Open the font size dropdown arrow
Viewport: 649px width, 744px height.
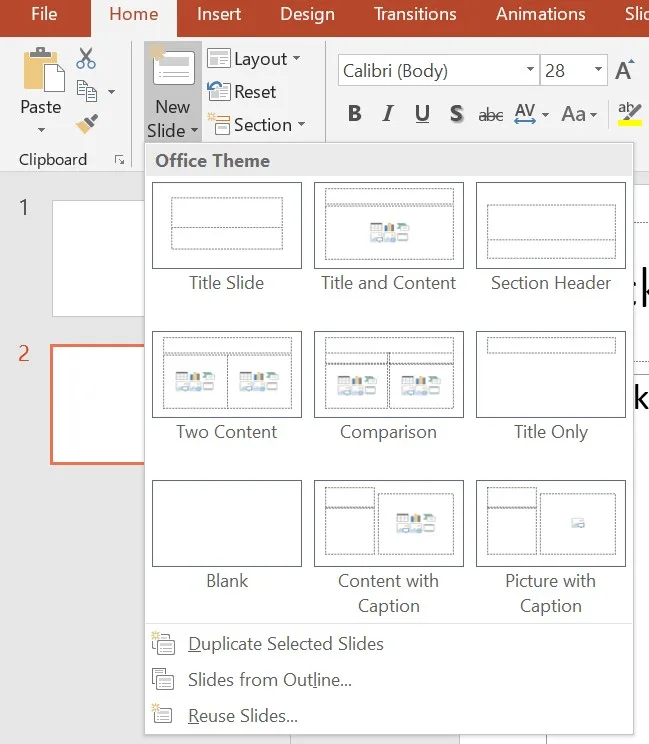598,70
